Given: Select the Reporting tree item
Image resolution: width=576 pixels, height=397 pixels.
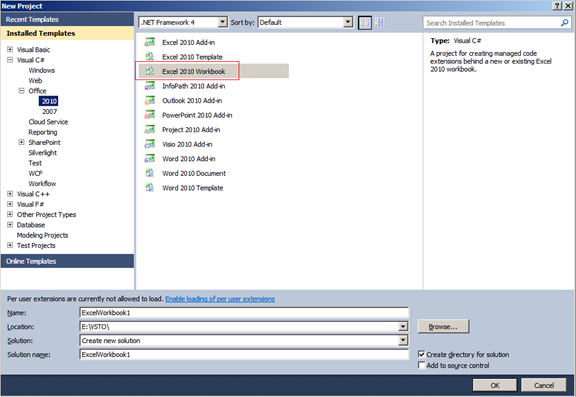Looking at the screenshot, I should tap(43, 132).
